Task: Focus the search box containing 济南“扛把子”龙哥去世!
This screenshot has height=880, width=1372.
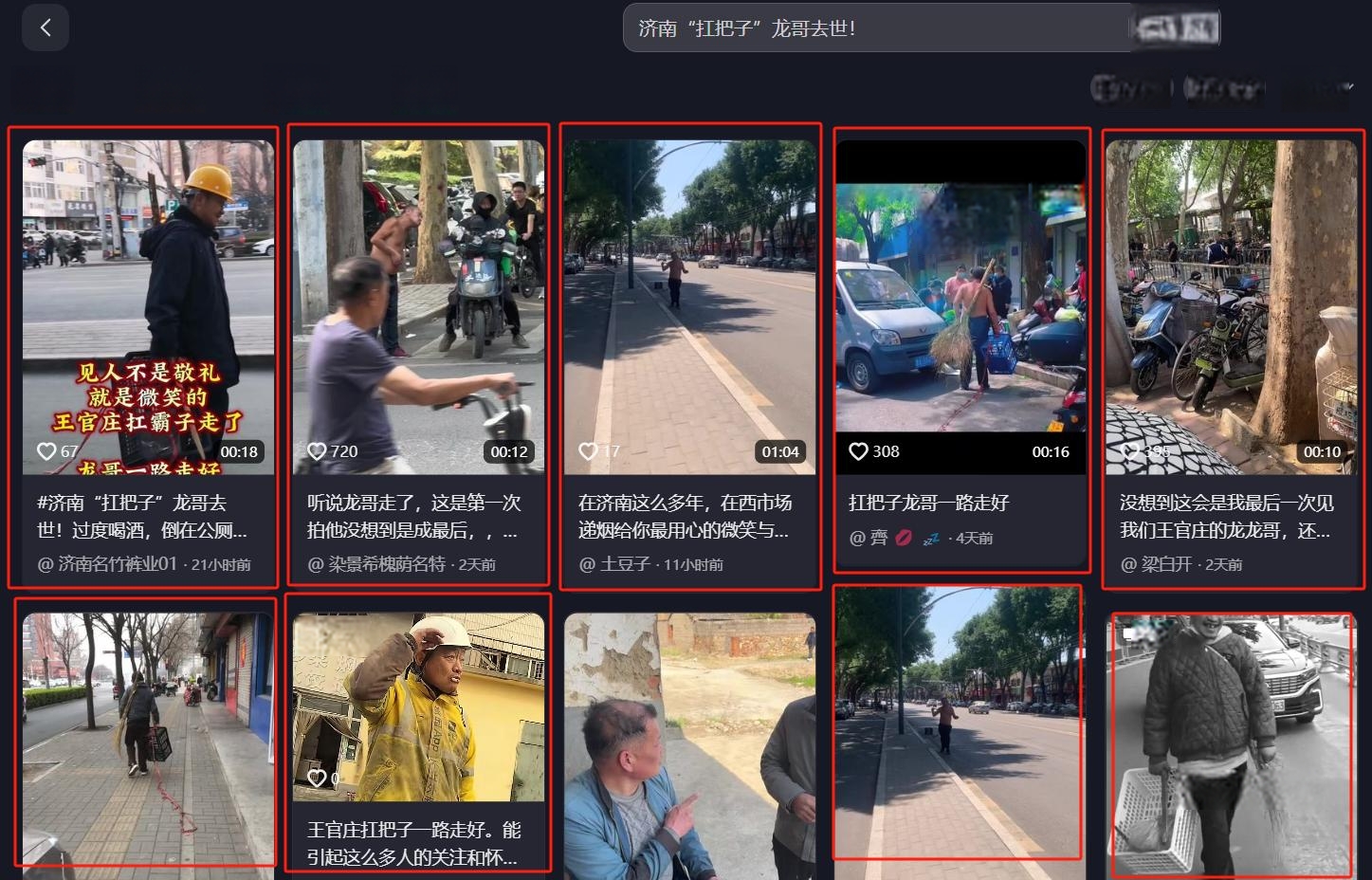Action: pos(877,28)
